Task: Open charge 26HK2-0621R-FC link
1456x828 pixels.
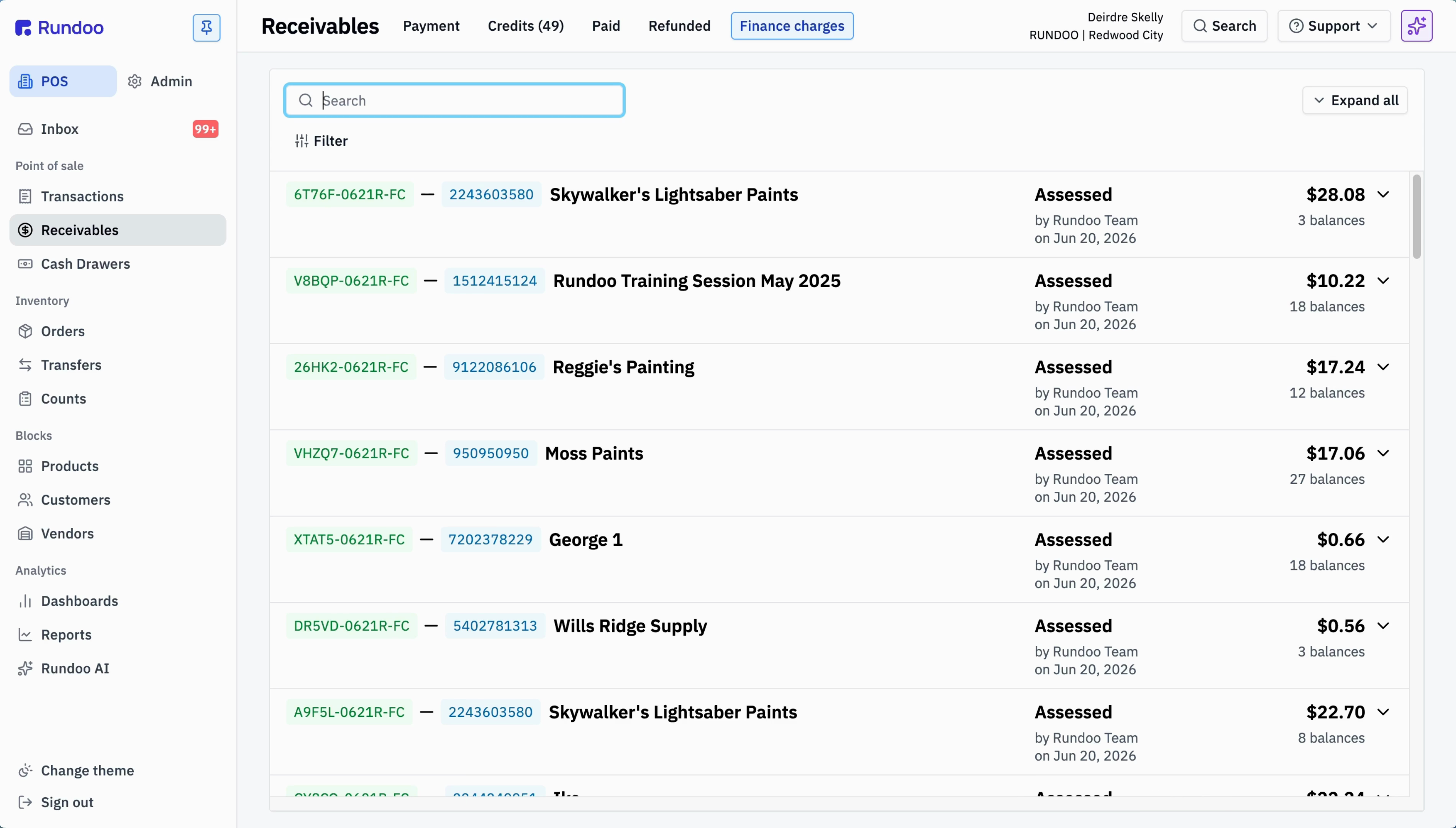Action: click(351, 367)
